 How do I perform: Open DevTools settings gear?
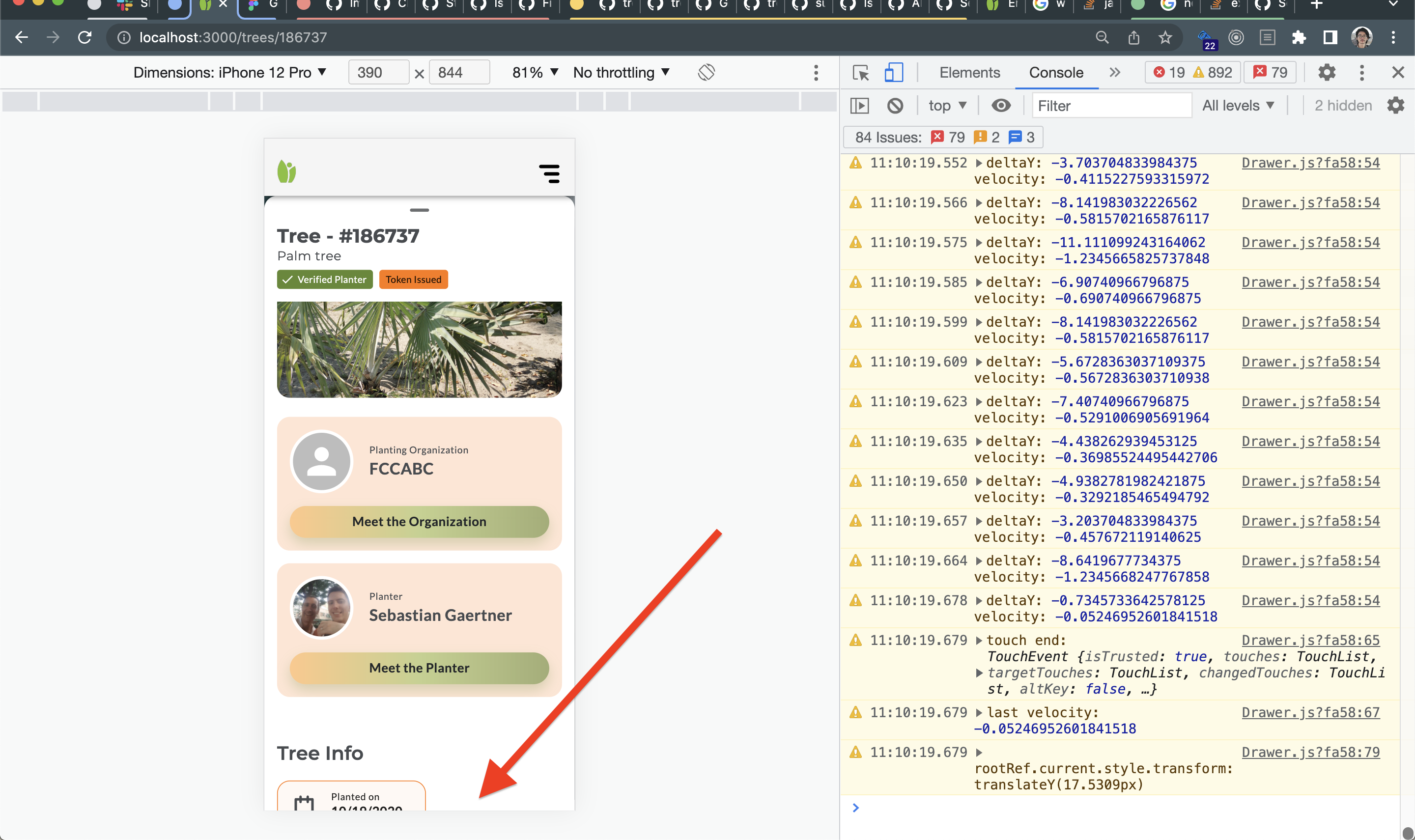[x=1327, y=72]
